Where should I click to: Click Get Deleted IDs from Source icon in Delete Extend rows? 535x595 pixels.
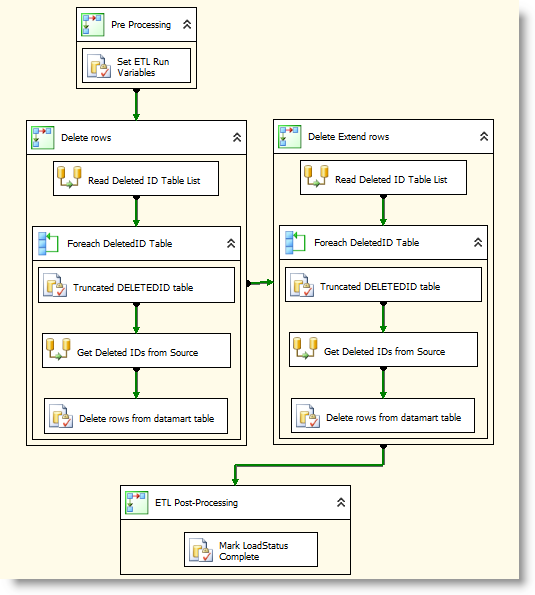tap(305, 348)
